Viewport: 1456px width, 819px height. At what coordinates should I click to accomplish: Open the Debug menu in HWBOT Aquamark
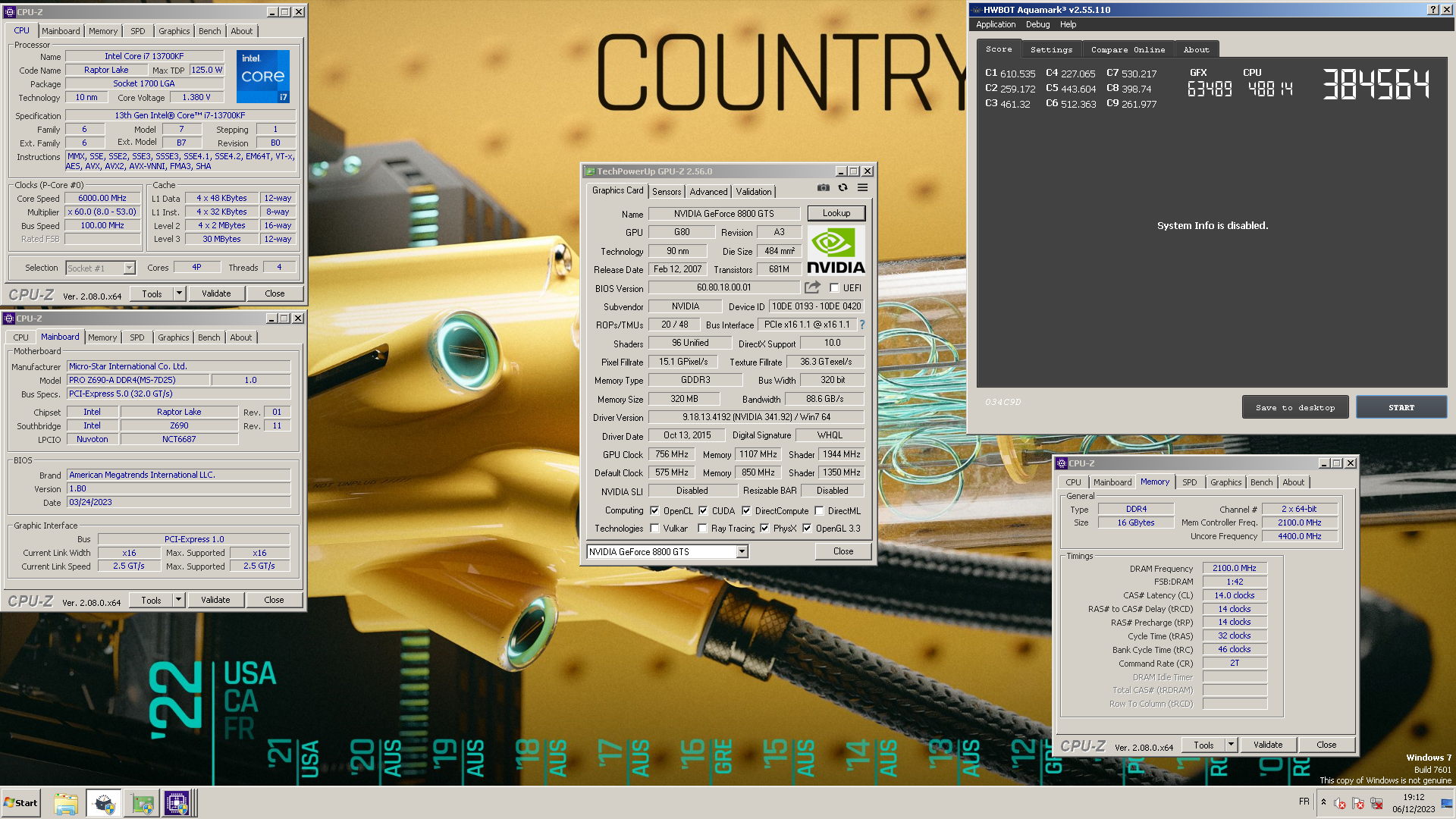pos(1037,24)
